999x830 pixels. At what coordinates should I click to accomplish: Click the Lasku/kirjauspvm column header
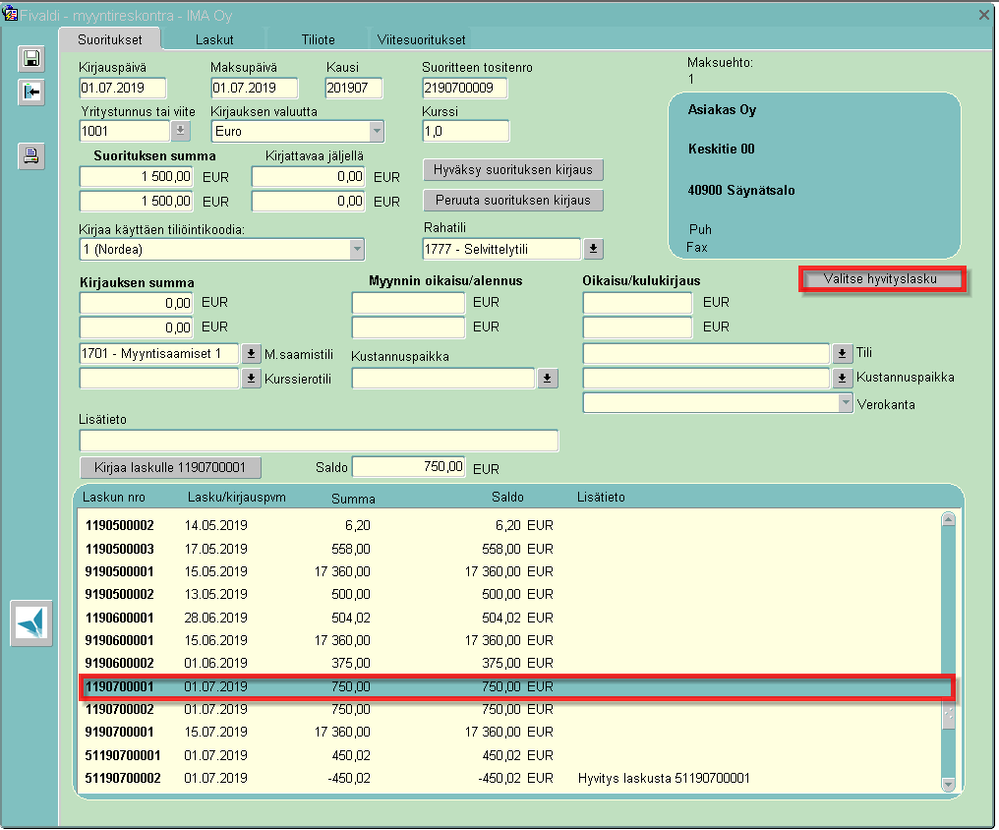coord(236,497)
